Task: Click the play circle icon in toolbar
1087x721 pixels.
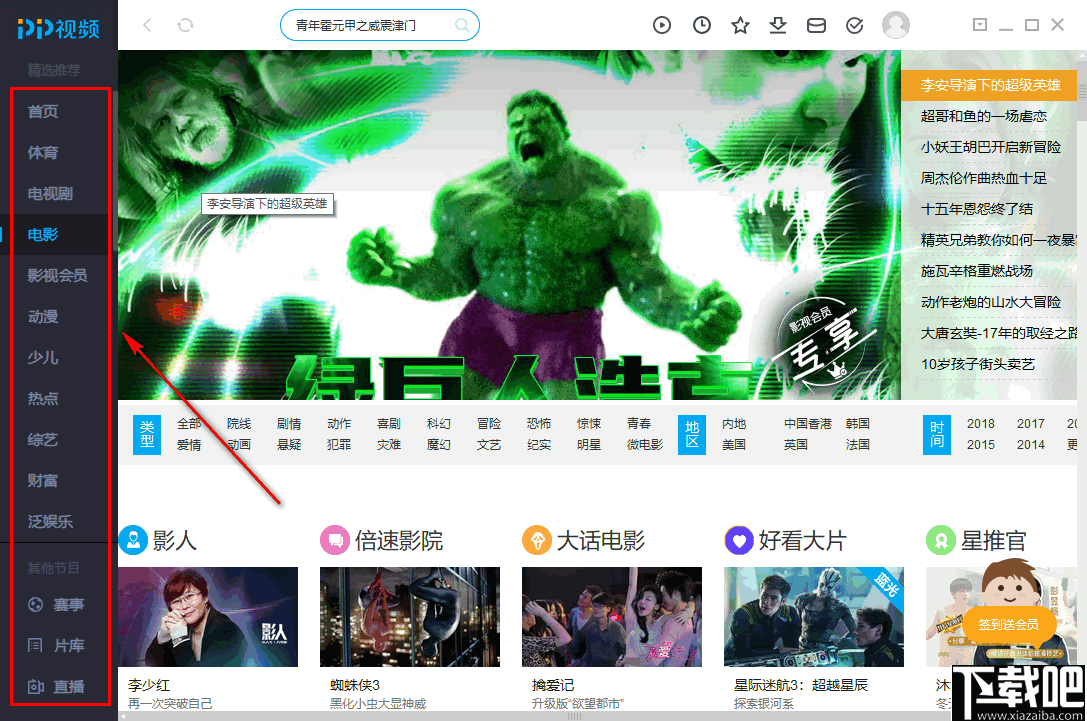Action: [662, 25]
